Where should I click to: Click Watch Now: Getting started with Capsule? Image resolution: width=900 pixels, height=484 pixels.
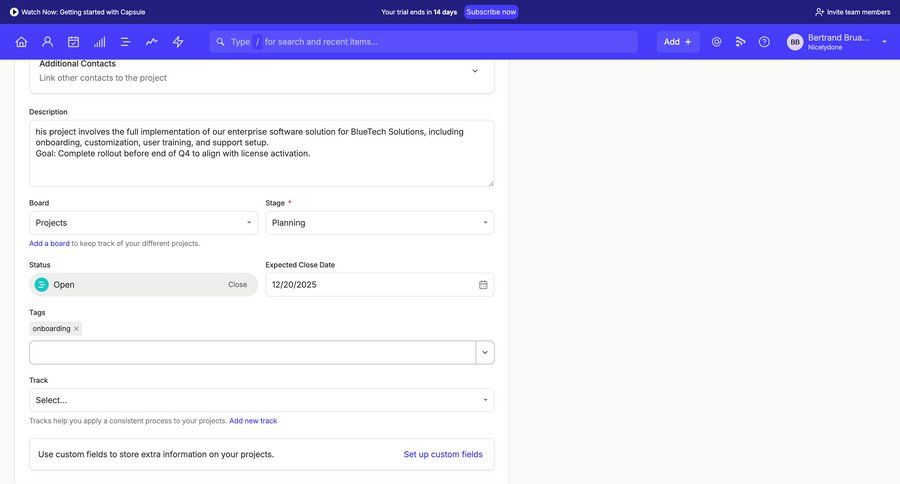(83, 12)
